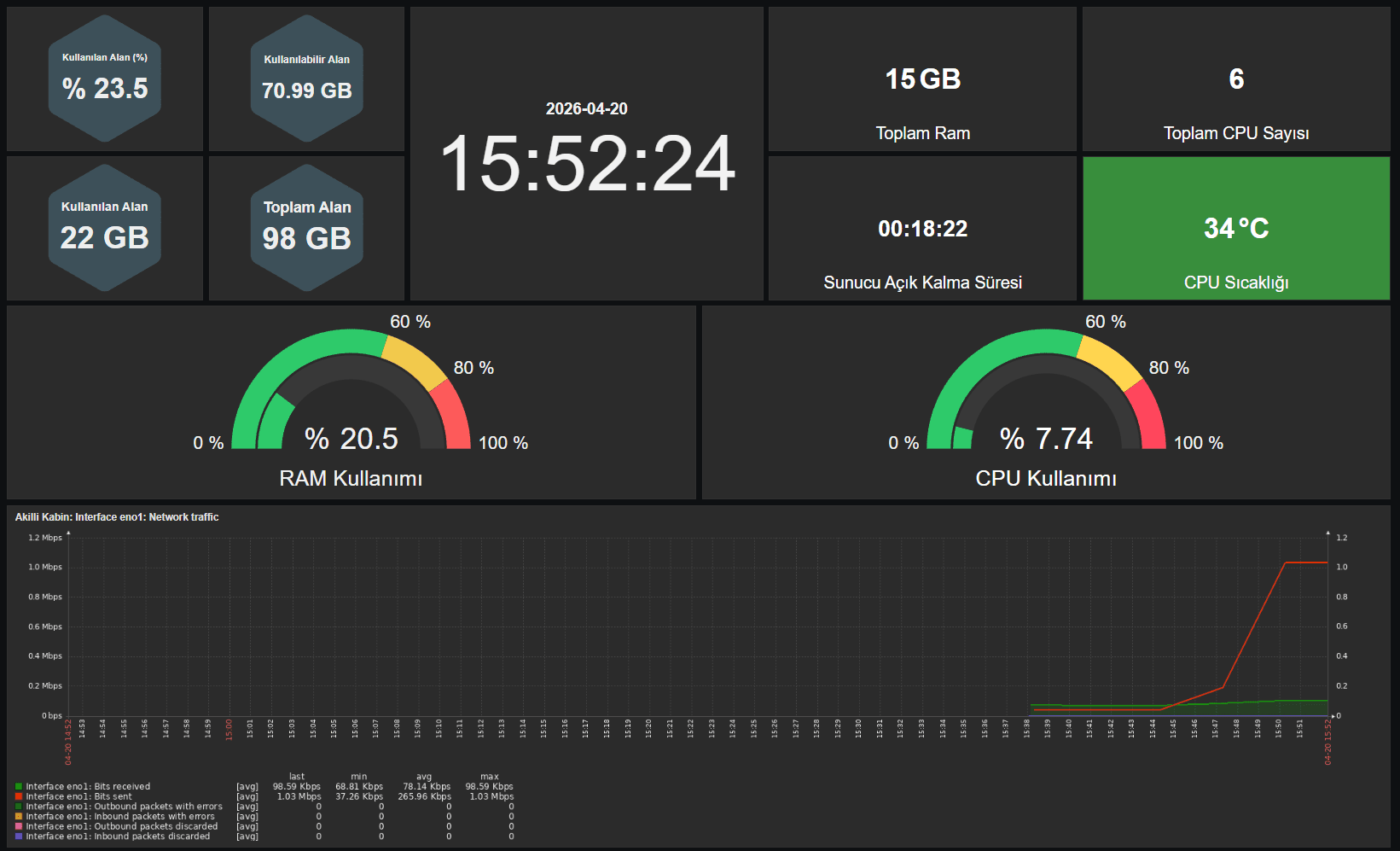Click the % 7.74 CPU gauge value
Viewport: 1400px width, 851px height.
point(1046,439)
